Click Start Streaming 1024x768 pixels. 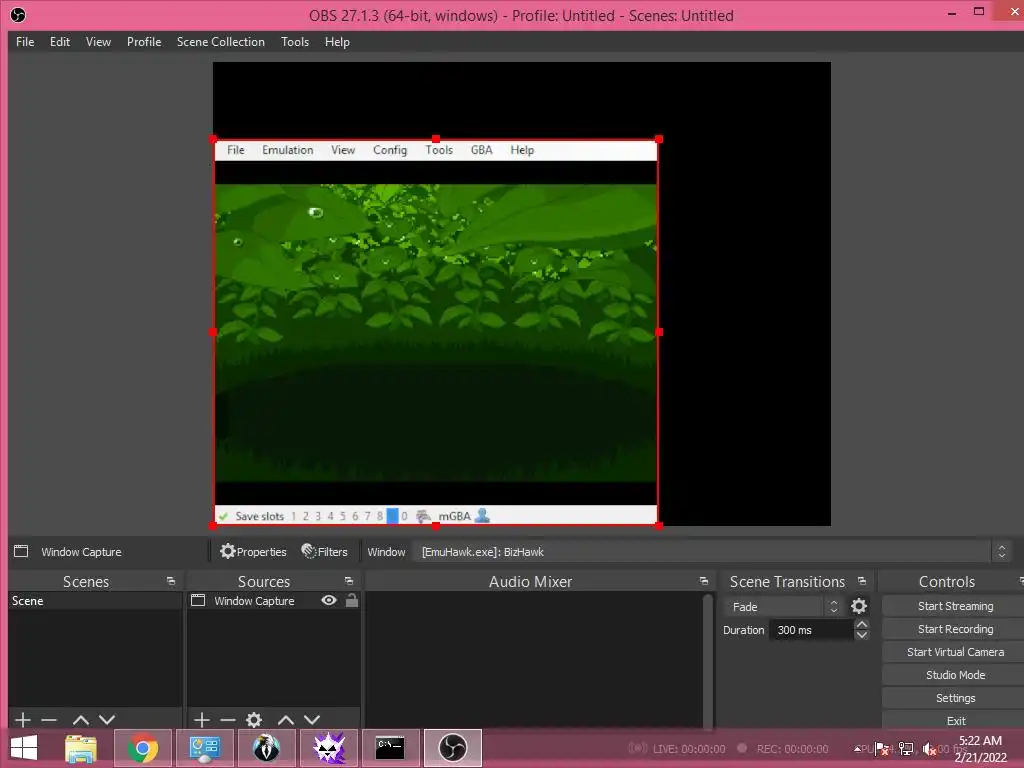pyautogui.click(x=955, y=606)
